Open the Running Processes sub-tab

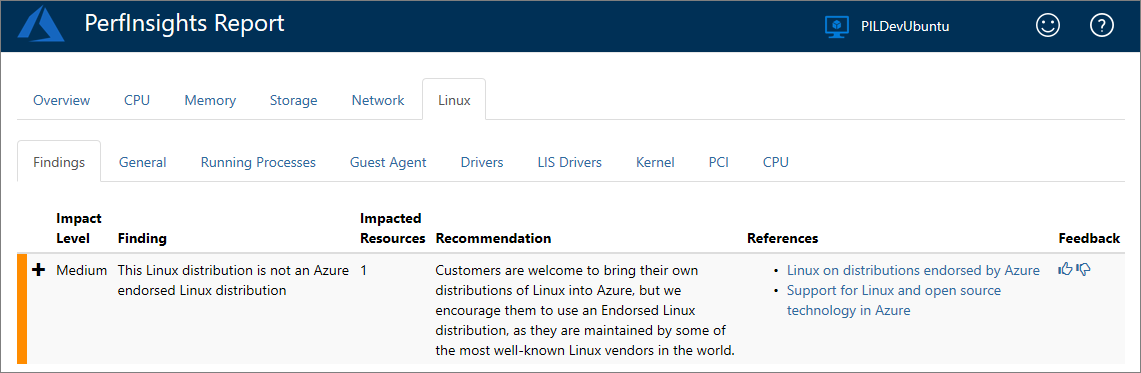pos(258,162)
